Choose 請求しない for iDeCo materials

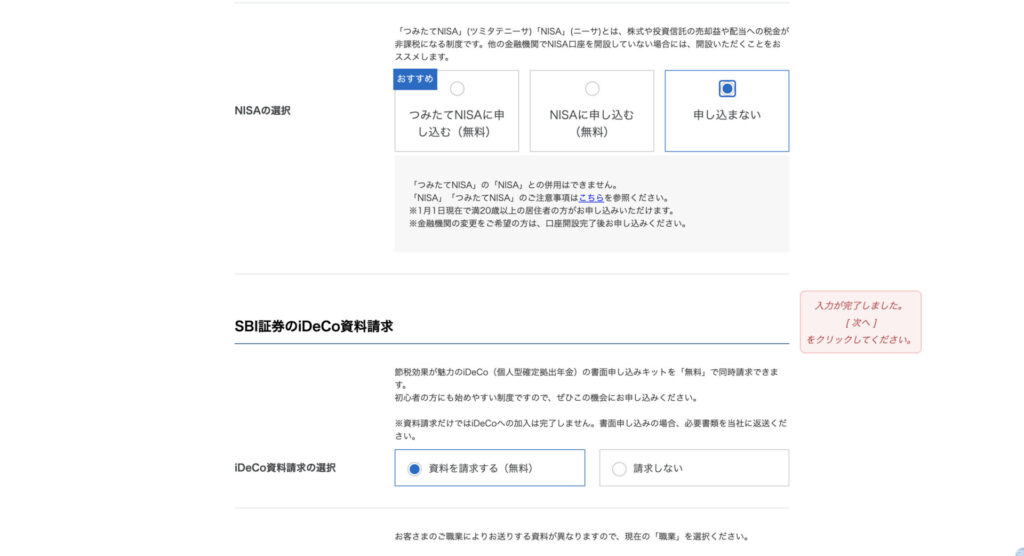tap(694, 468)
